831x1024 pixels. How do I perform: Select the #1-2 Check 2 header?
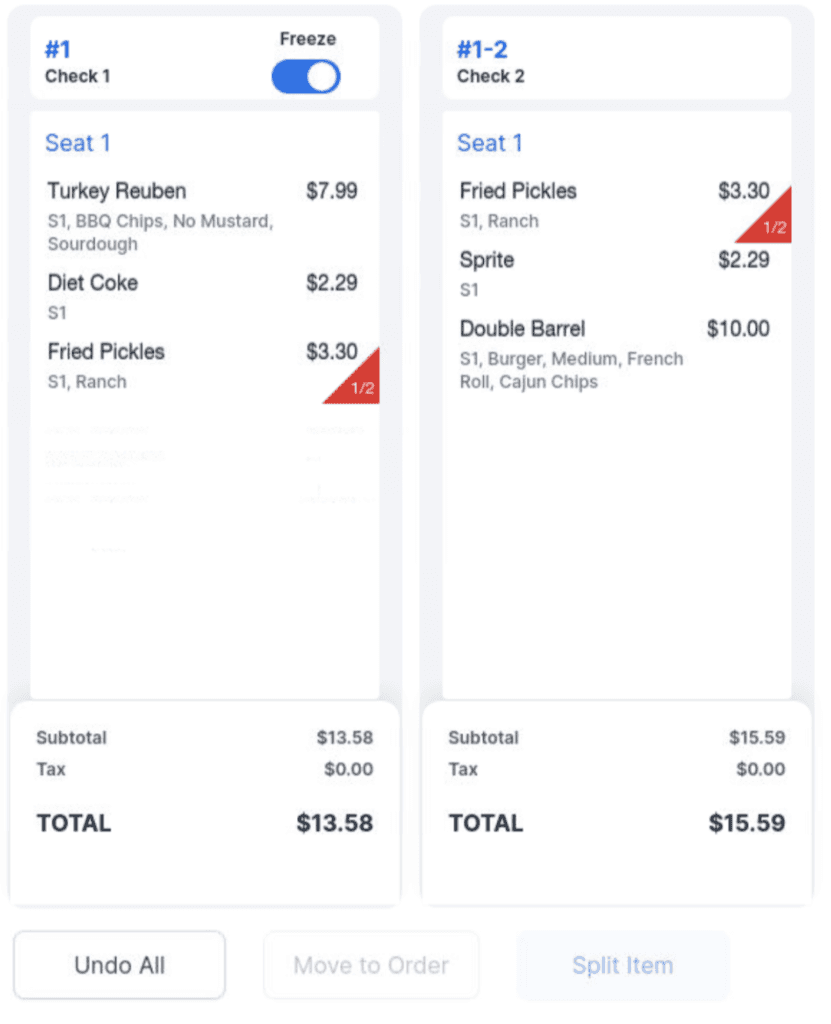point(490,60)
